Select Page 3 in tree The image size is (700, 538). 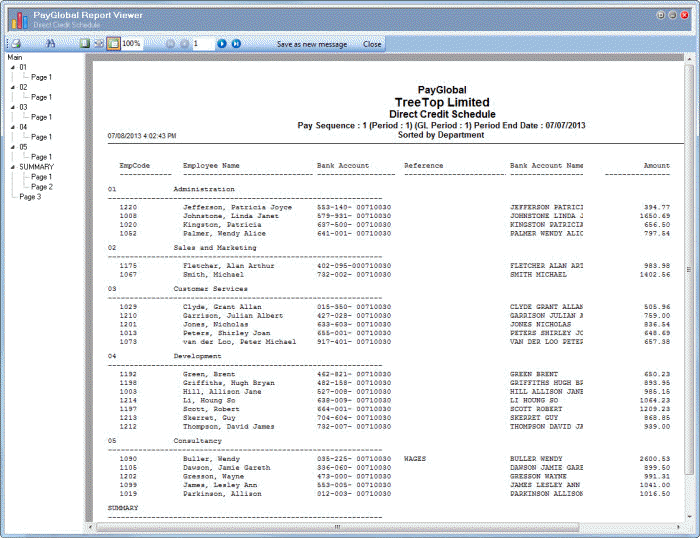click(30, 197)
